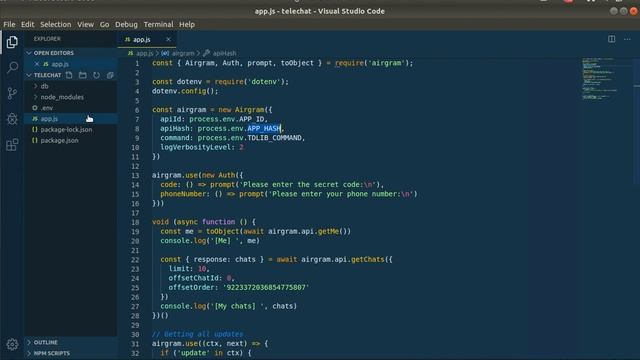Screen dimensions: 640x360
Task: Click 'dotenv.config();' on line 4
Action: (185, 91)
